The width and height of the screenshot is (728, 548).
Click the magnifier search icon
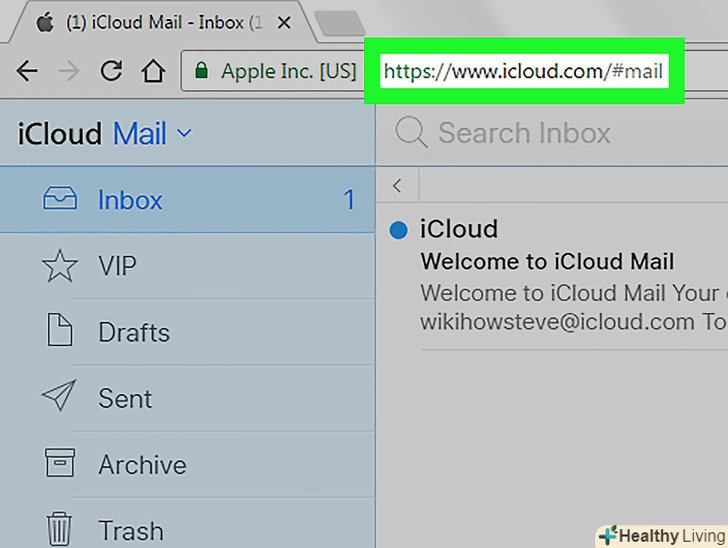click(410, 132)
